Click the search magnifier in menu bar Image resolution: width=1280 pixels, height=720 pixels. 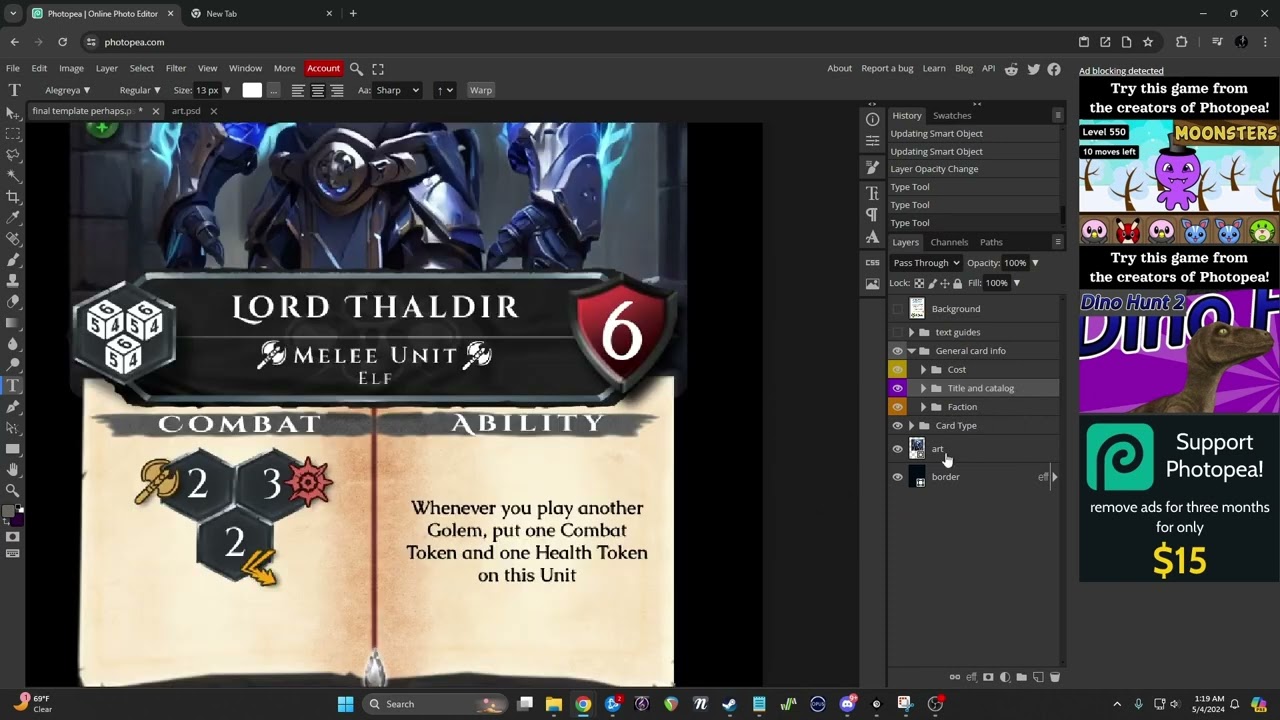[356, 68]
